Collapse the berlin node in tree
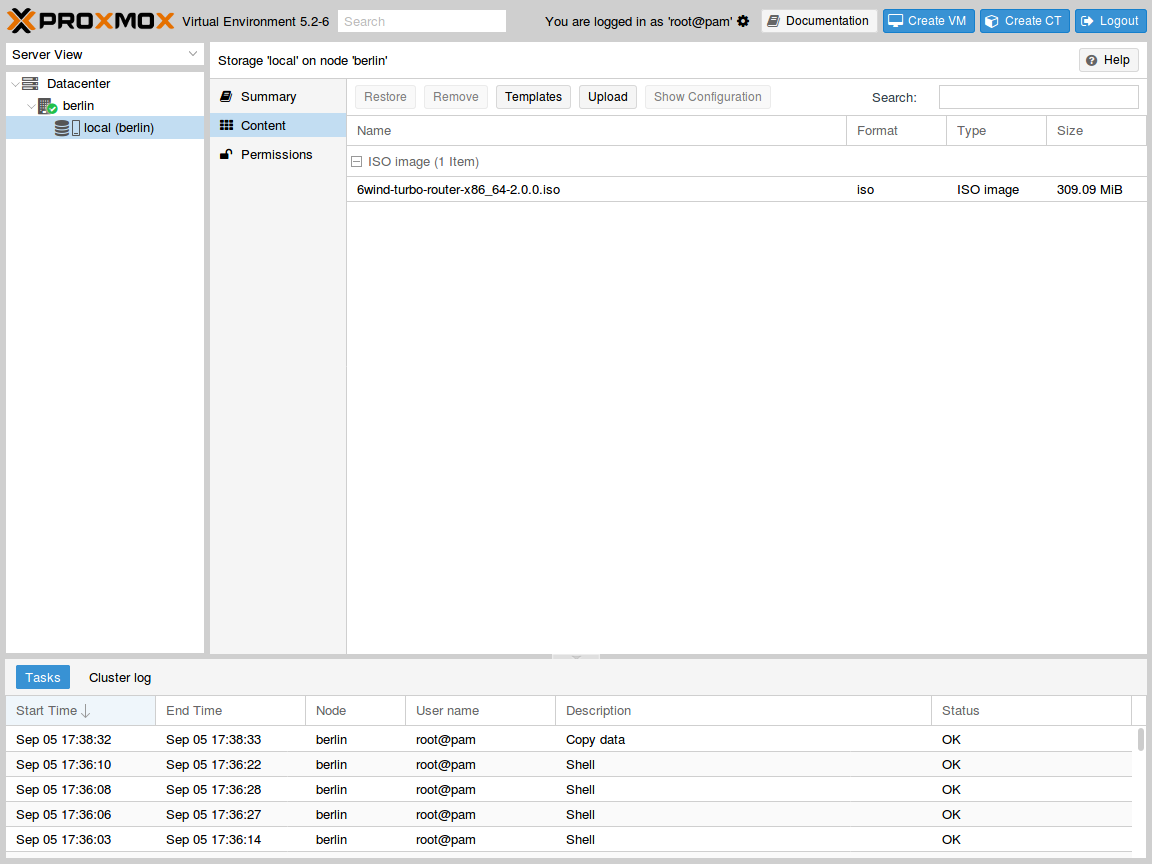This screenshot has width=1152, height=864. click(31, 106)
